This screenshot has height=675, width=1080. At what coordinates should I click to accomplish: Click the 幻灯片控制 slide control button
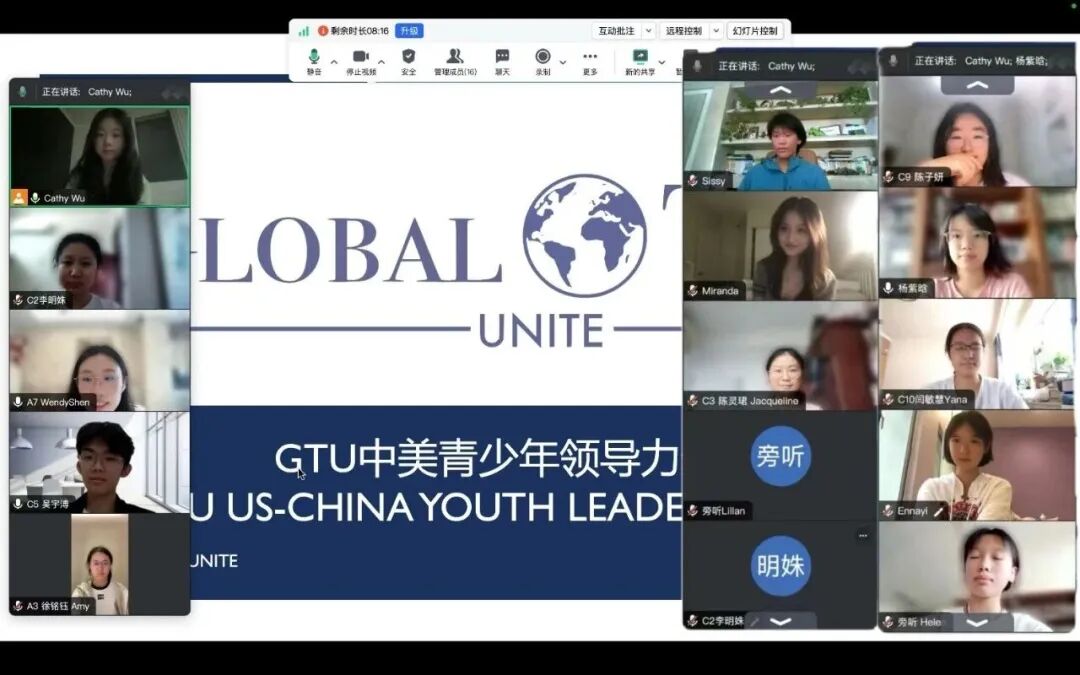tap(755, 31)
